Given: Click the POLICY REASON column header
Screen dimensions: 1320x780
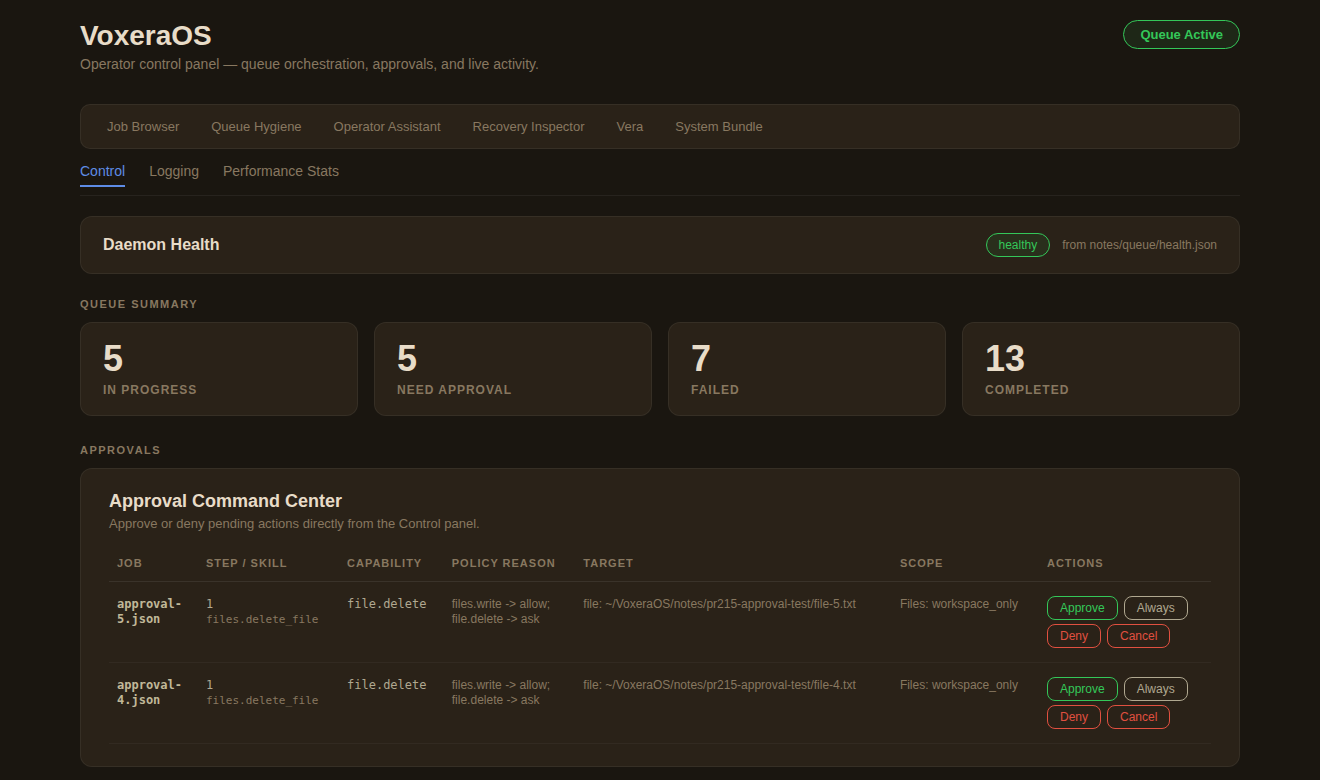Looking at the screenshot, I should pyautogui.click(x=503, y=563).
